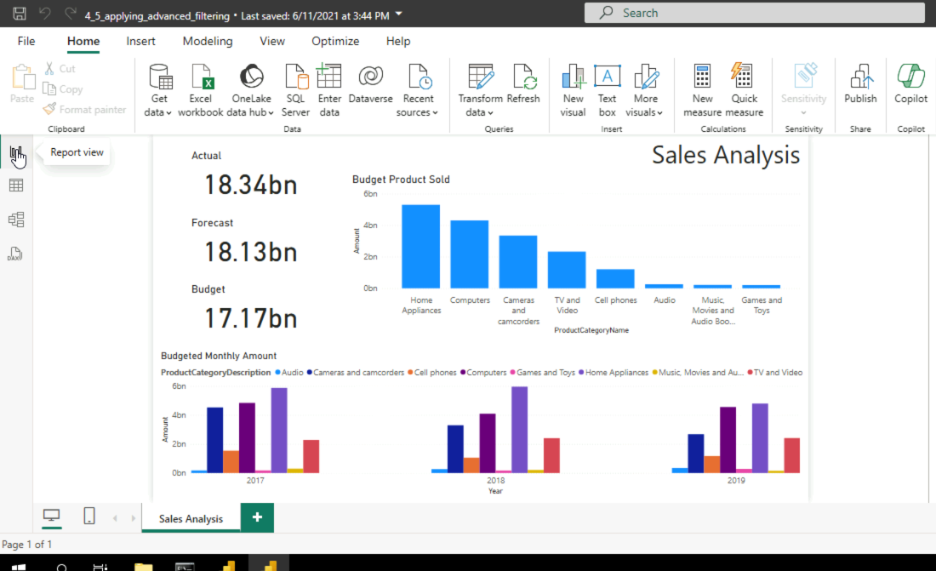Click the Undo arrow icon
Screen dimensions: 936x572
[x=45, y=13]
